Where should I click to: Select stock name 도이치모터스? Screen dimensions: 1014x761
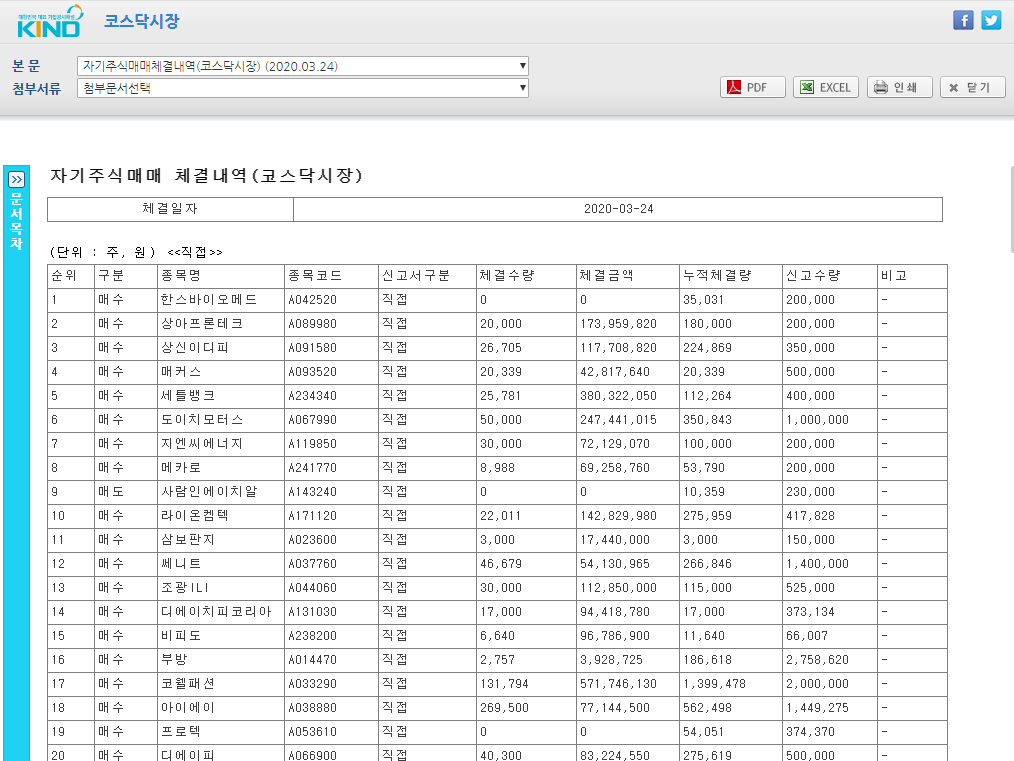click(202, 420)
